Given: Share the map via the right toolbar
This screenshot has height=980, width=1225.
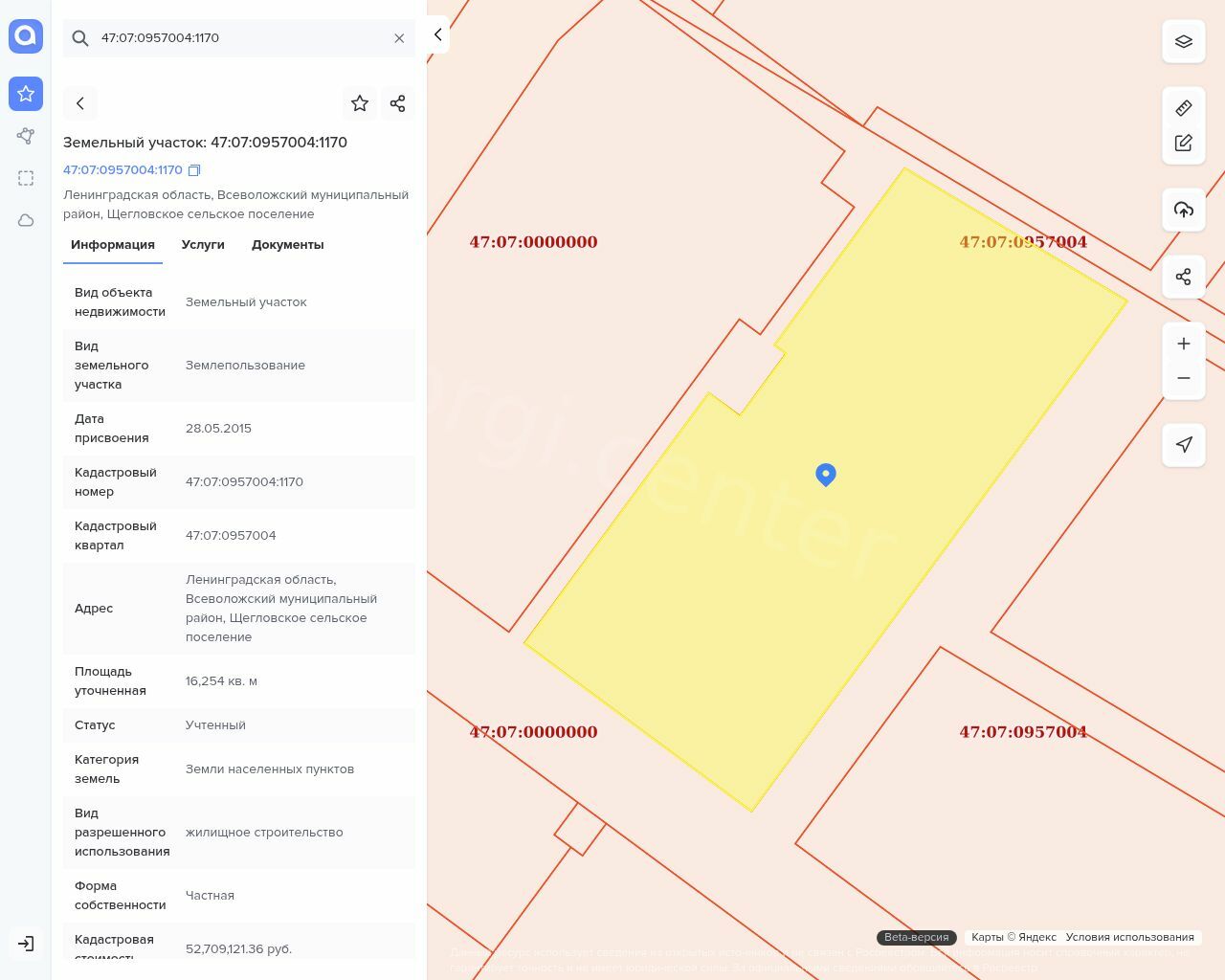Looking at the screenshot, I should click(1184, 277).
